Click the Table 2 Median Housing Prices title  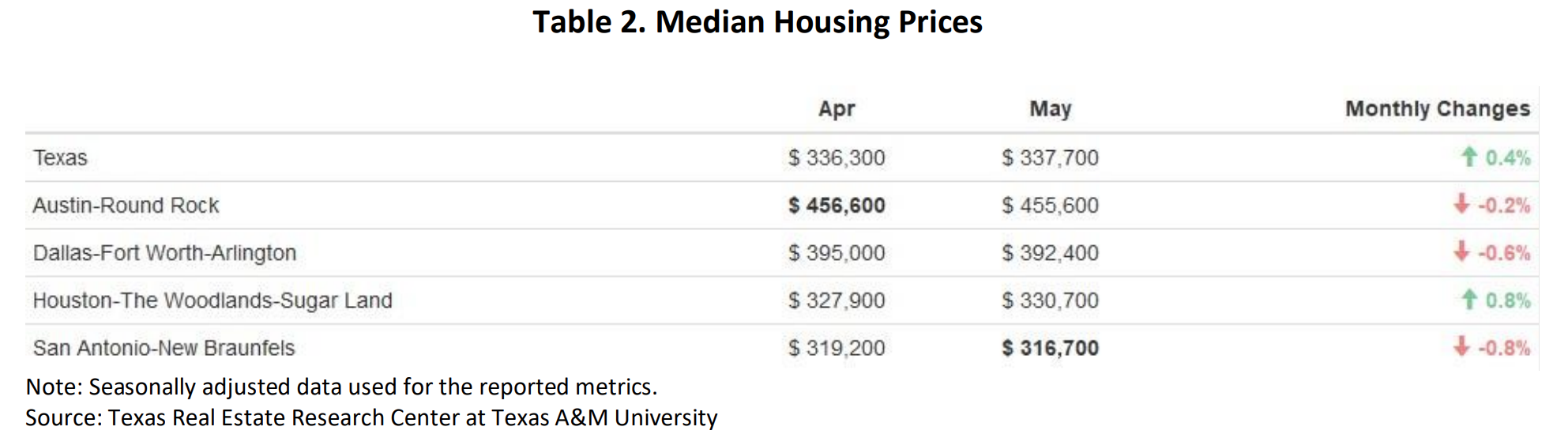758,22
